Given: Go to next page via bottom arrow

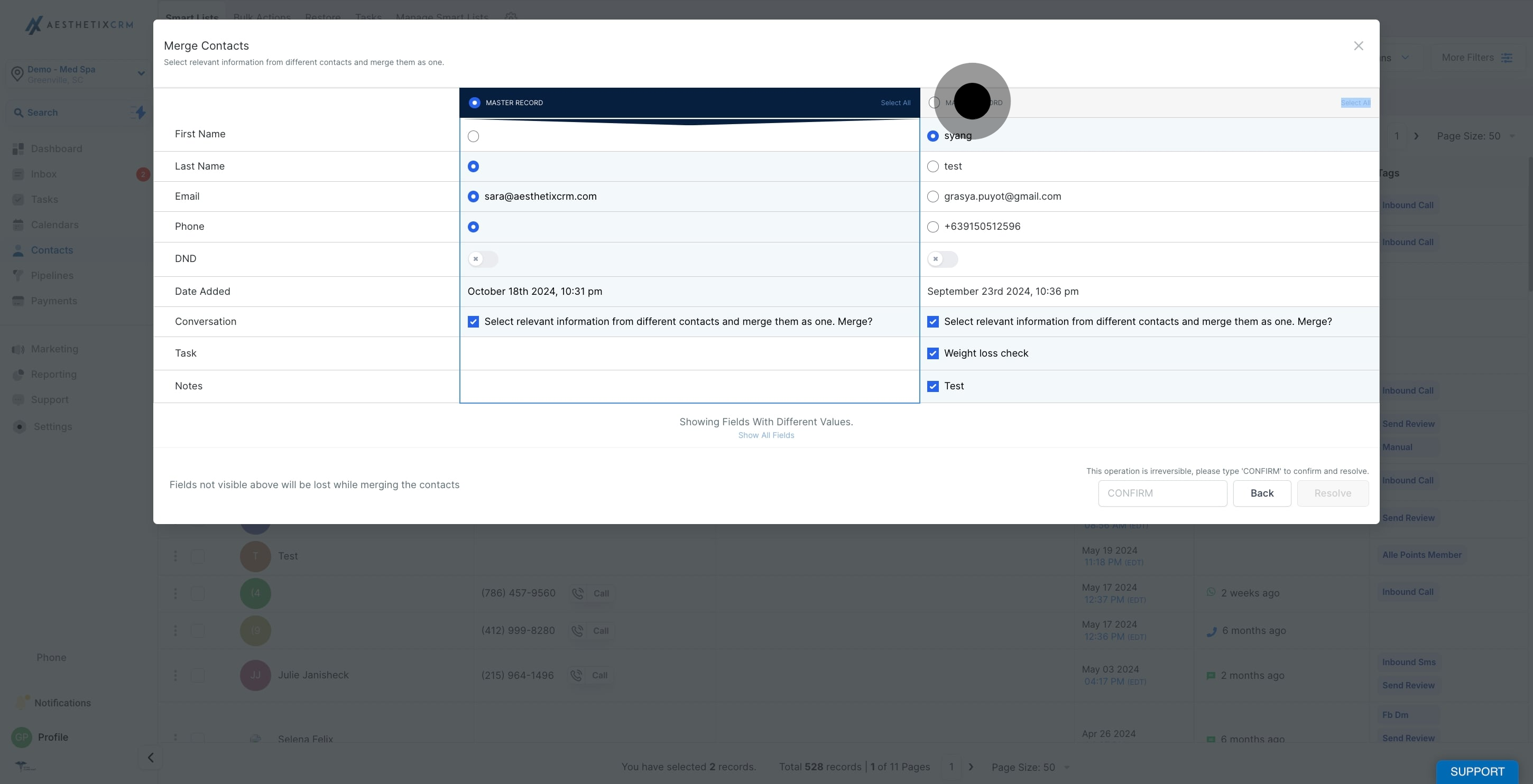Looking at the screenshot, I should click(971, 767).
